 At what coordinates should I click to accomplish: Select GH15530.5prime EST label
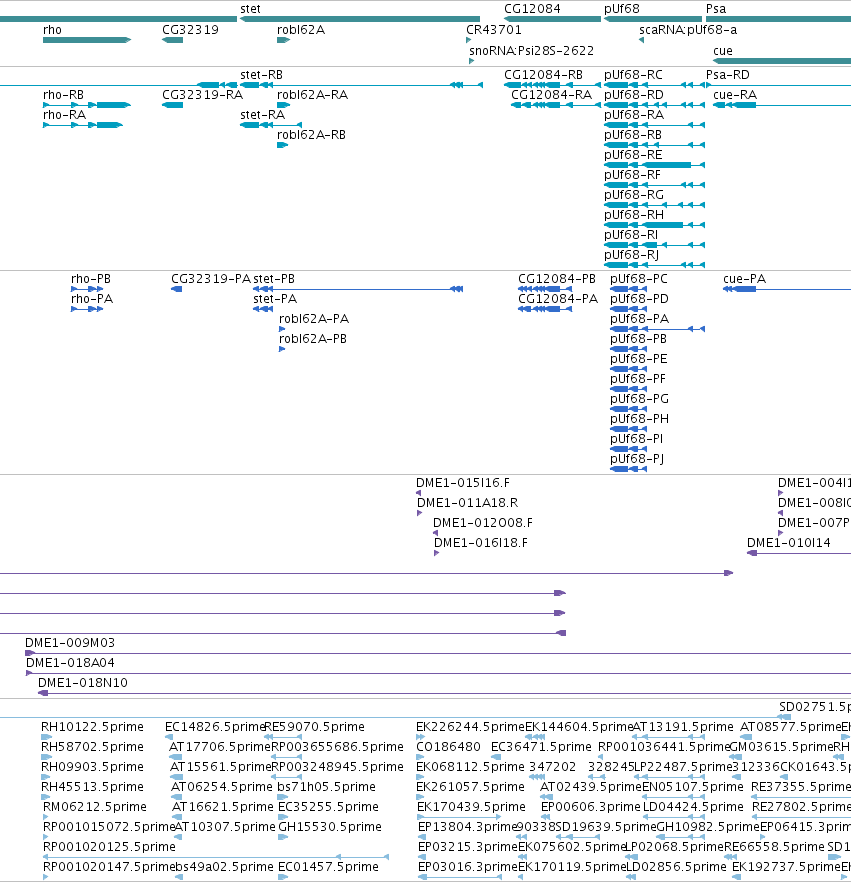[x=330, y=827]
